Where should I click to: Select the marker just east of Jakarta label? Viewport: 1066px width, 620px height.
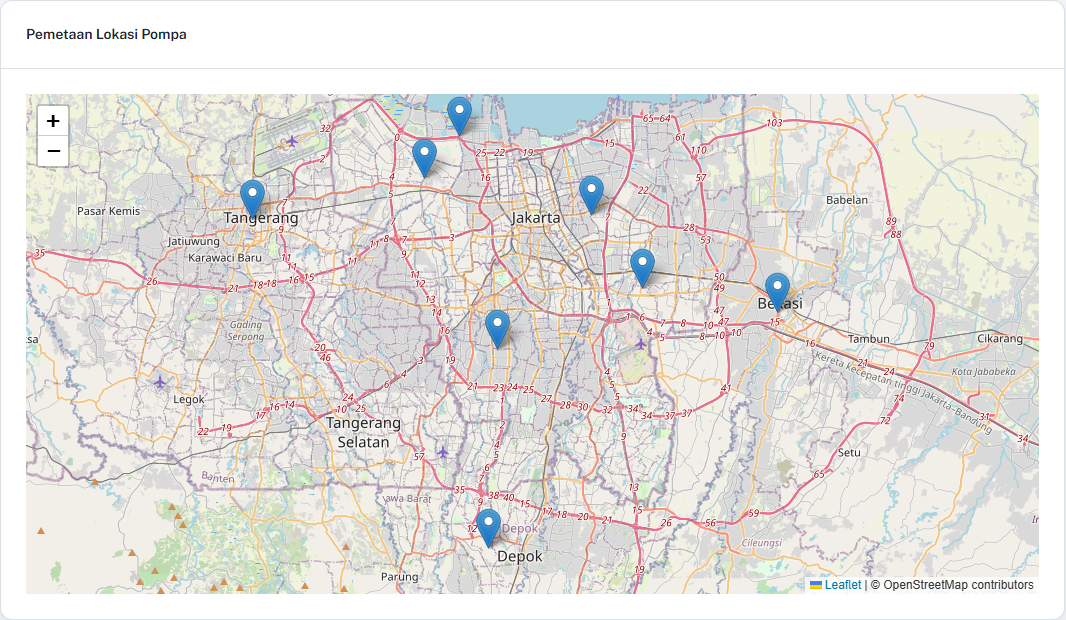click(x=592, y=192)
